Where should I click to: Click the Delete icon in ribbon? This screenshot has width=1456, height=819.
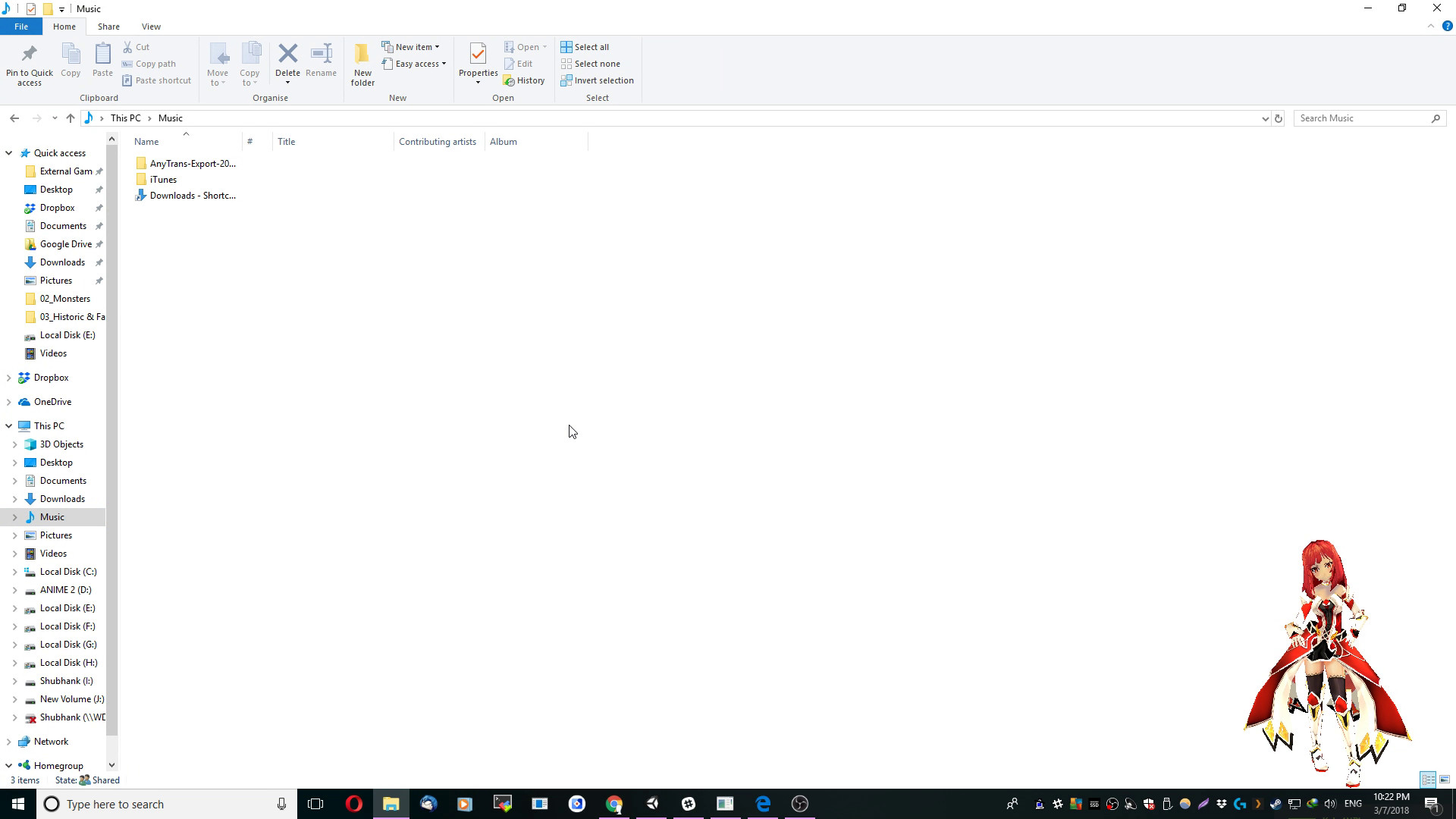[288, 58]
